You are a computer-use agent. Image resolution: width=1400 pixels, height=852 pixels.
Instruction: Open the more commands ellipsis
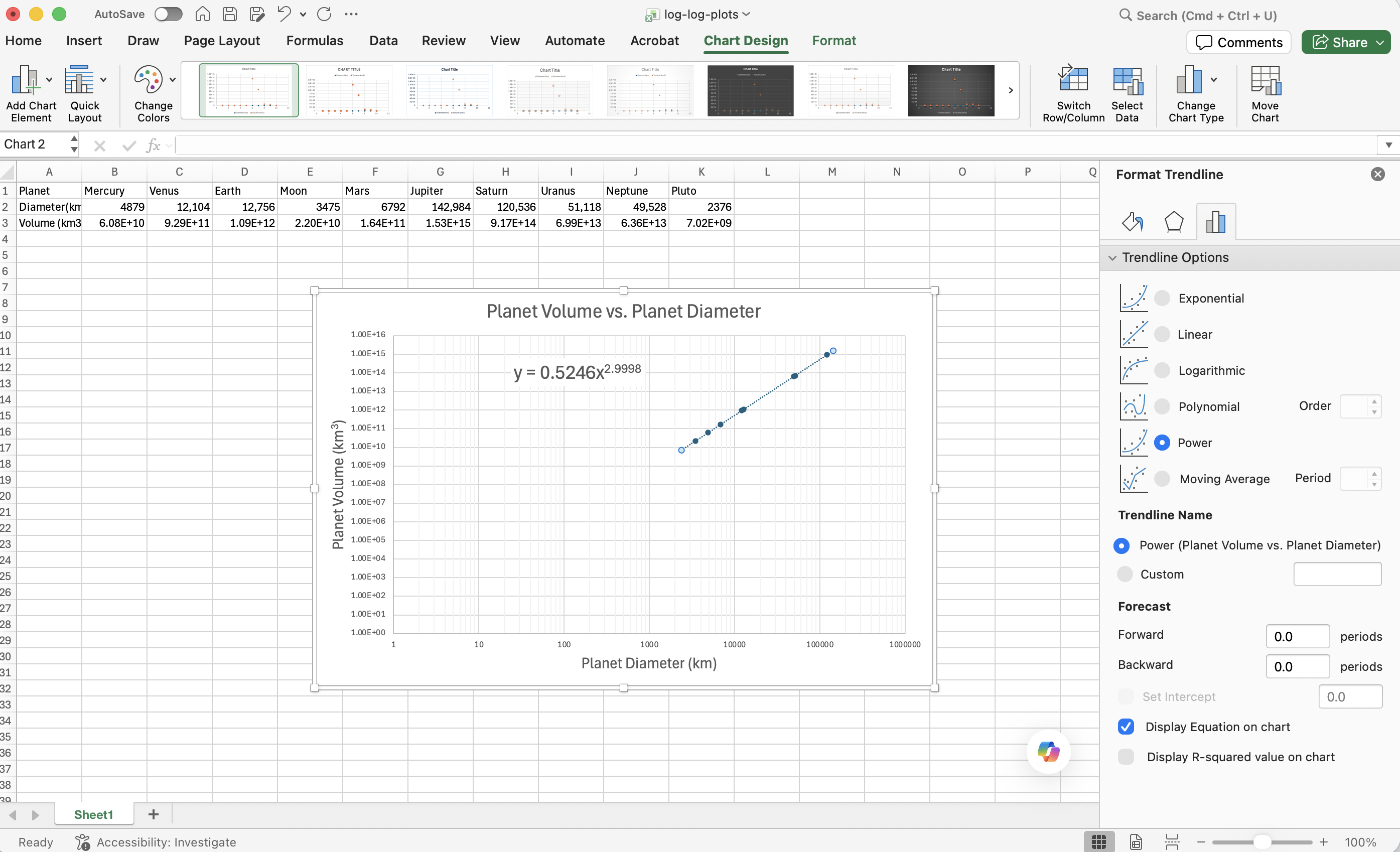click(x=351, y=14)
